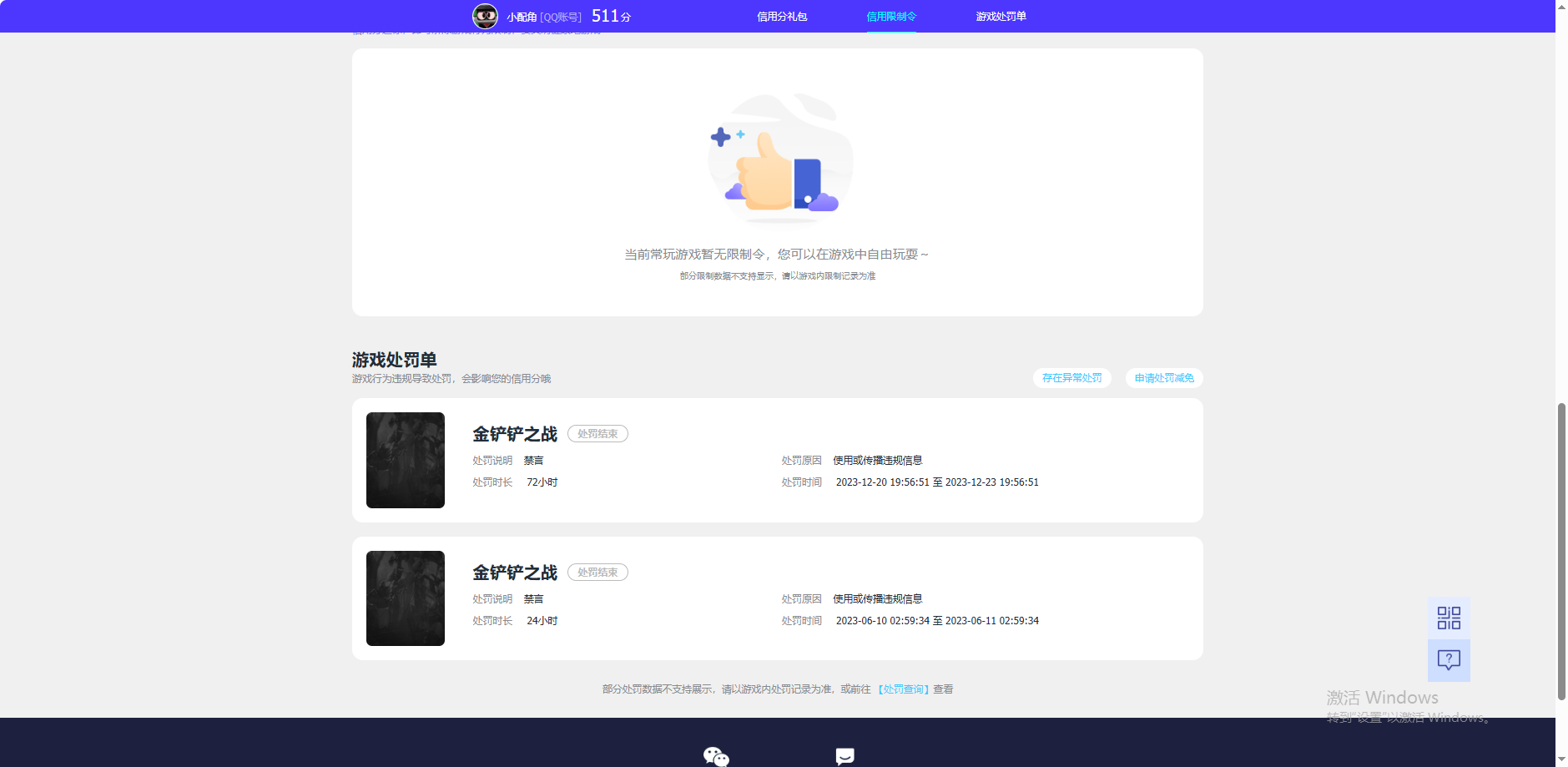Click scrollbar up arrow

point(1561,6)
